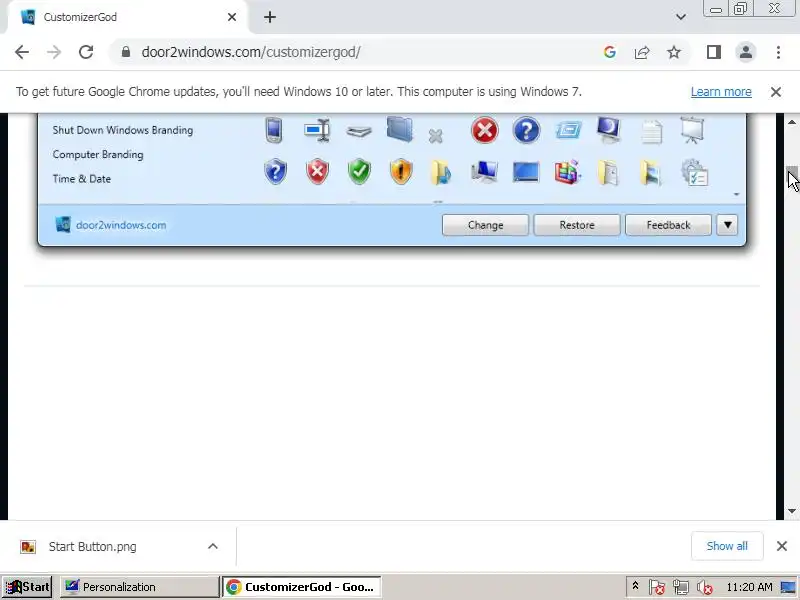The height and width of the screenshot is (600, 800).
Task: Click the Restore button
Action: pyautogui.click(x=577, y=225)
